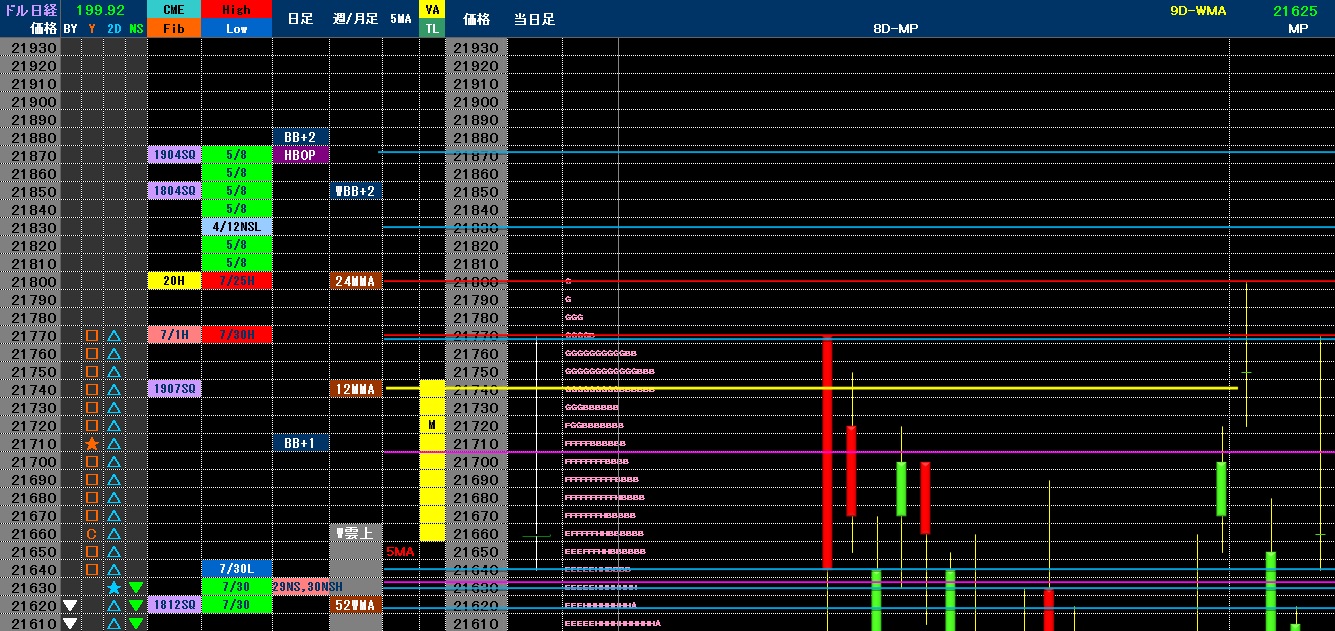
Task: Click the blue triangle marker in row 21660
Action: point(114,533)
